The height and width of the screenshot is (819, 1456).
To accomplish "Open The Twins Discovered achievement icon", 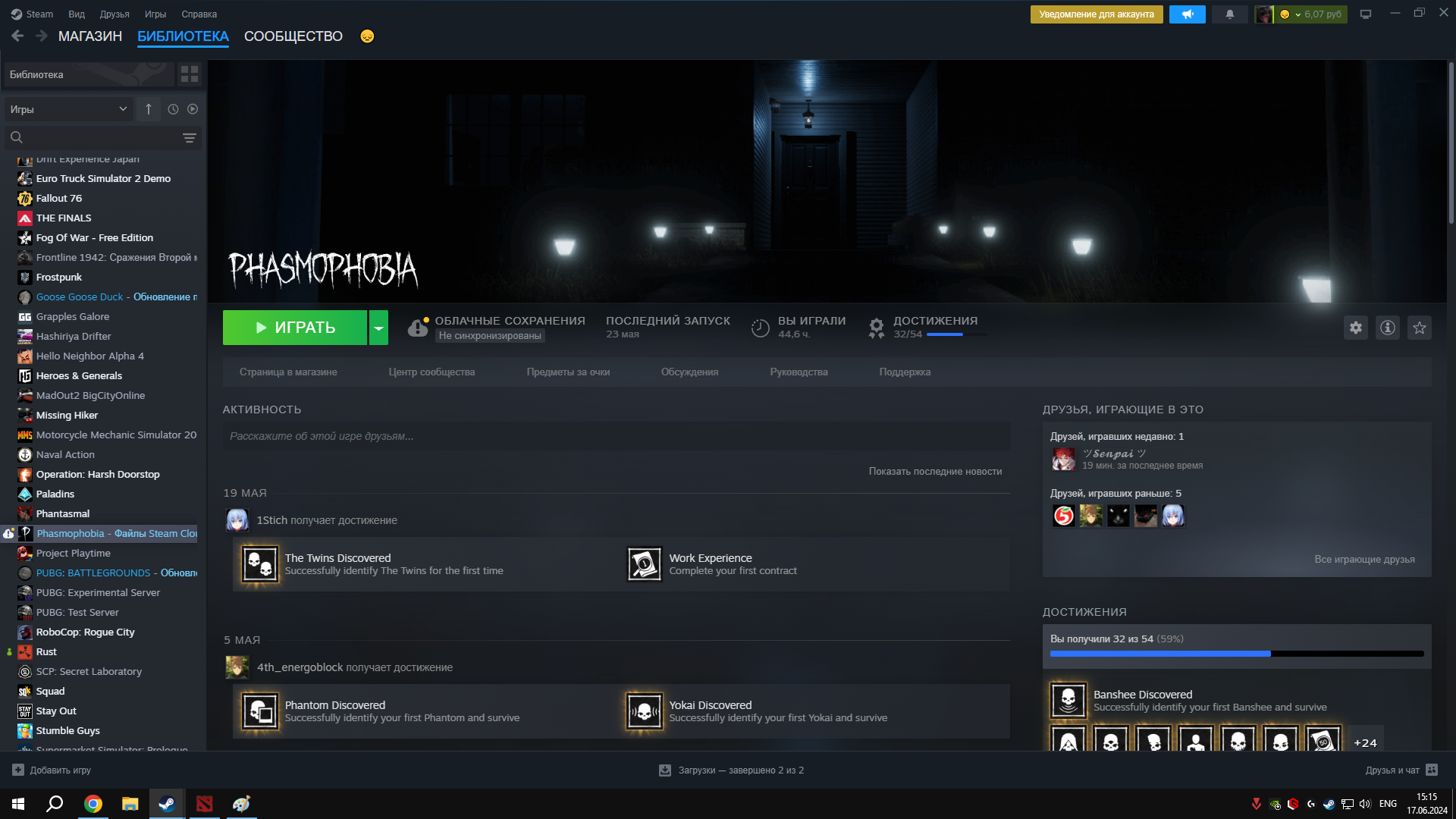I will tap(260, 564).
